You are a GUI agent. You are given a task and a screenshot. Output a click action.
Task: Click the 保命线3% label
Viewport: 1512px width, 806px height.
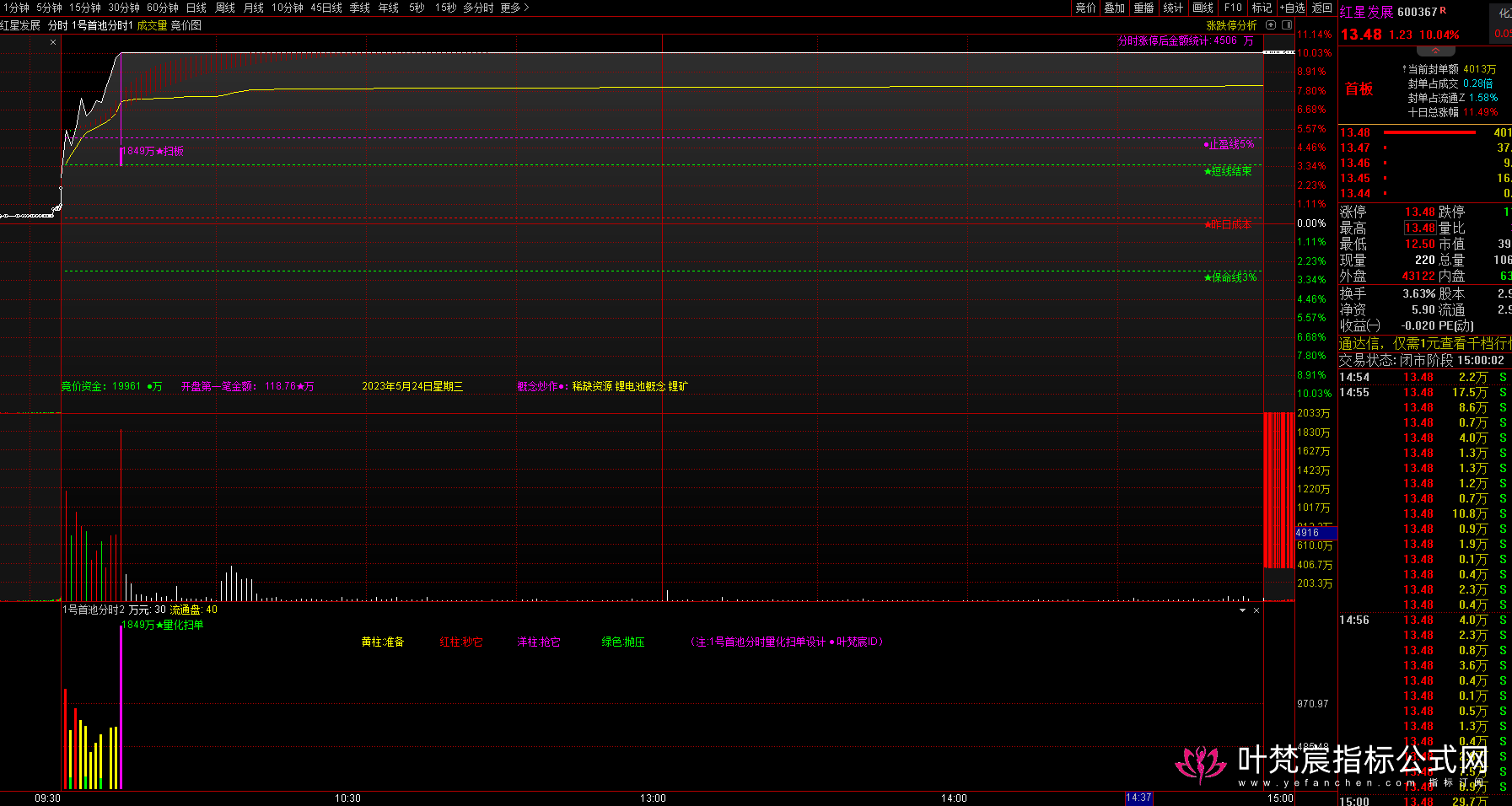[x=1230, y=277]
